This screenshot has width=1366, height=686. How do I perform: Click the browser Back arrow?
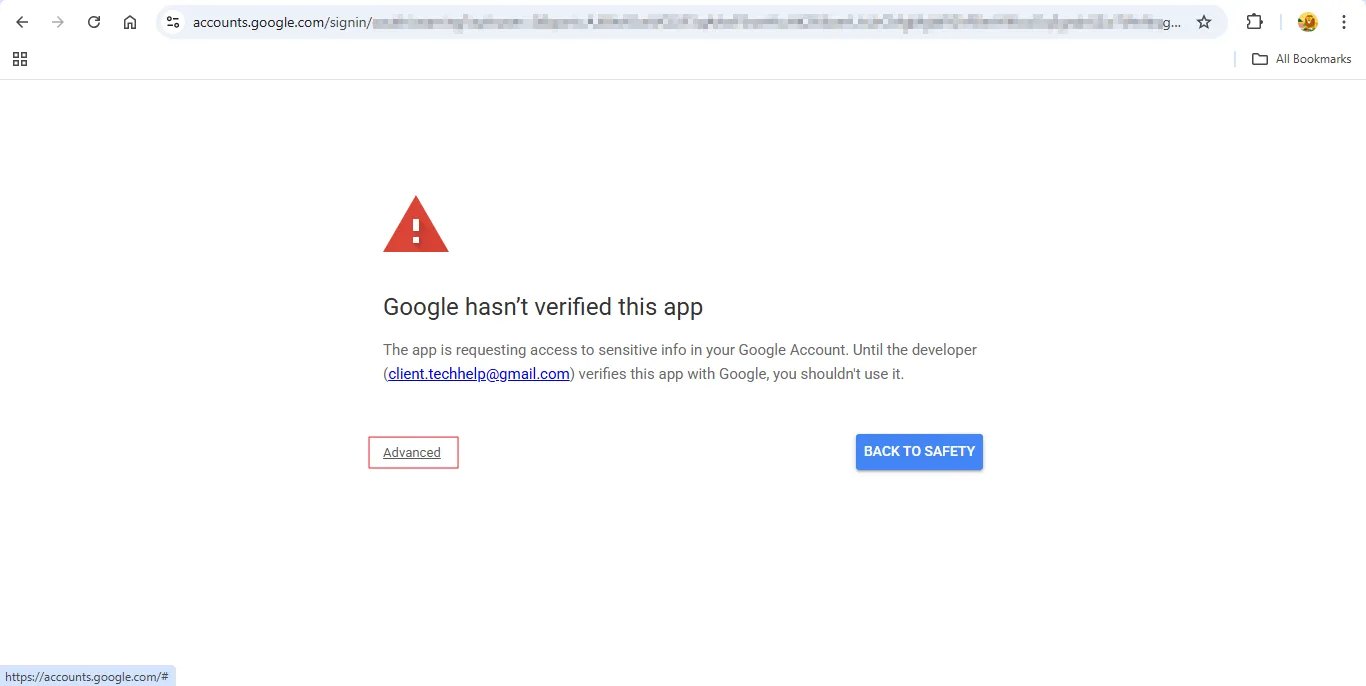[22, 22]
